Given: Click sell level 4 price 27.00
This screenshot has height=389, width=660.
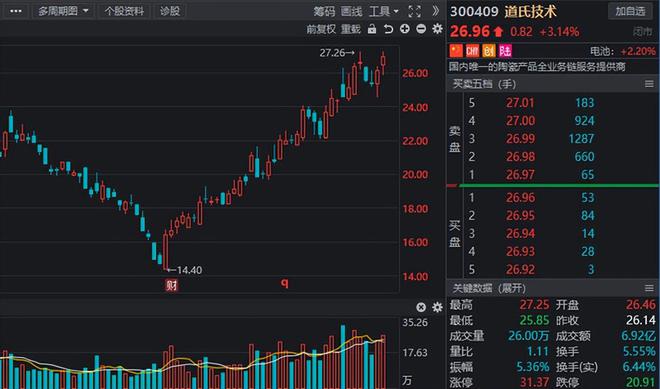Looking at the screenshot, I should click(520, 121).
